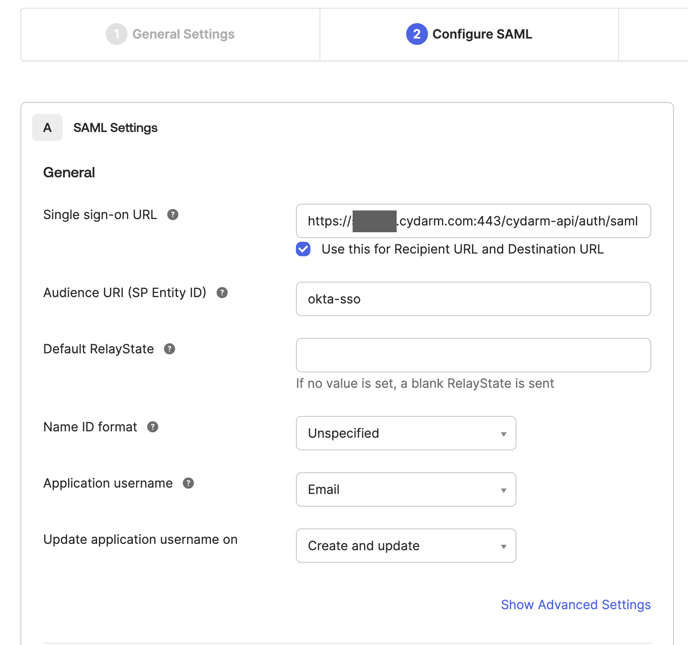The height and width of the screenshot is (645, 688).
Task: Click Show Advanced Settings link
Action: click(576, 605)
